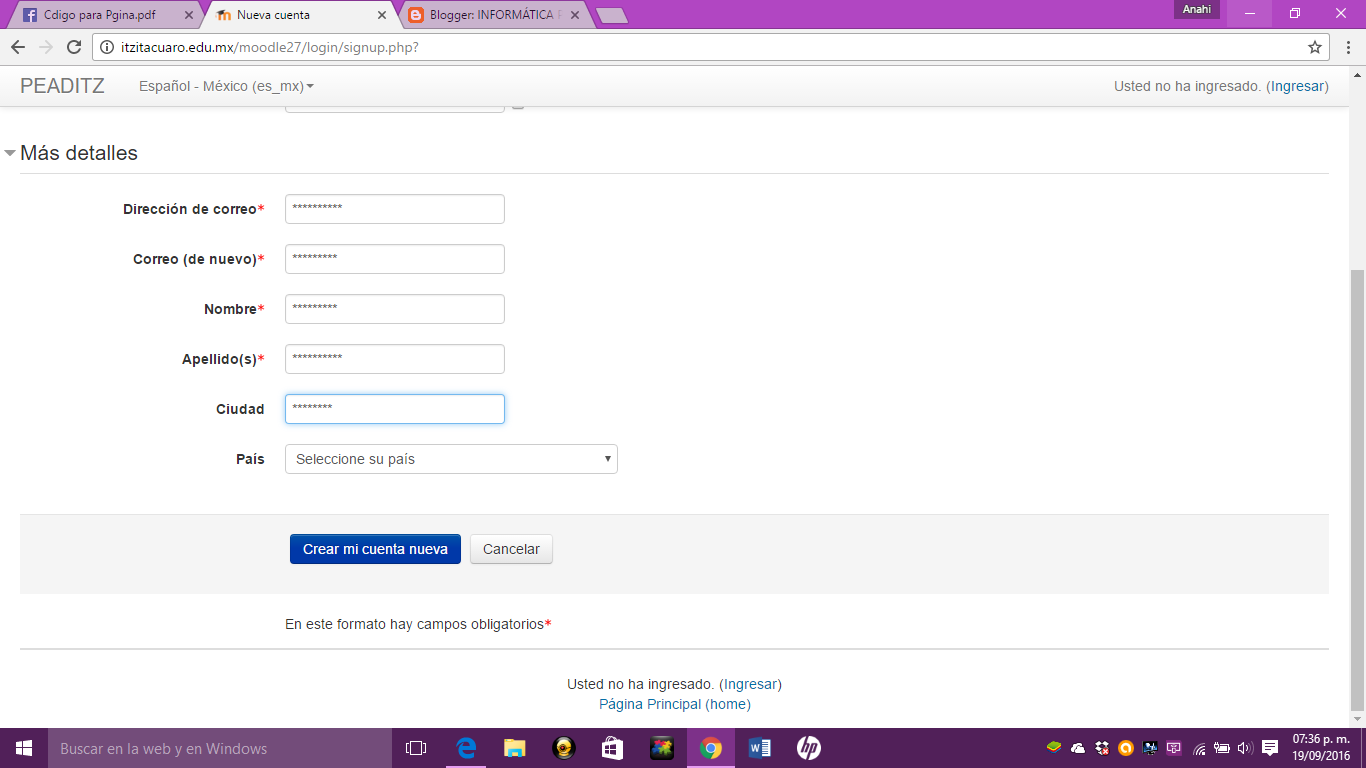Open the volume speaker tray icon
Viewport: 1366px width, 768px height.
click(x=1245, y=748)
